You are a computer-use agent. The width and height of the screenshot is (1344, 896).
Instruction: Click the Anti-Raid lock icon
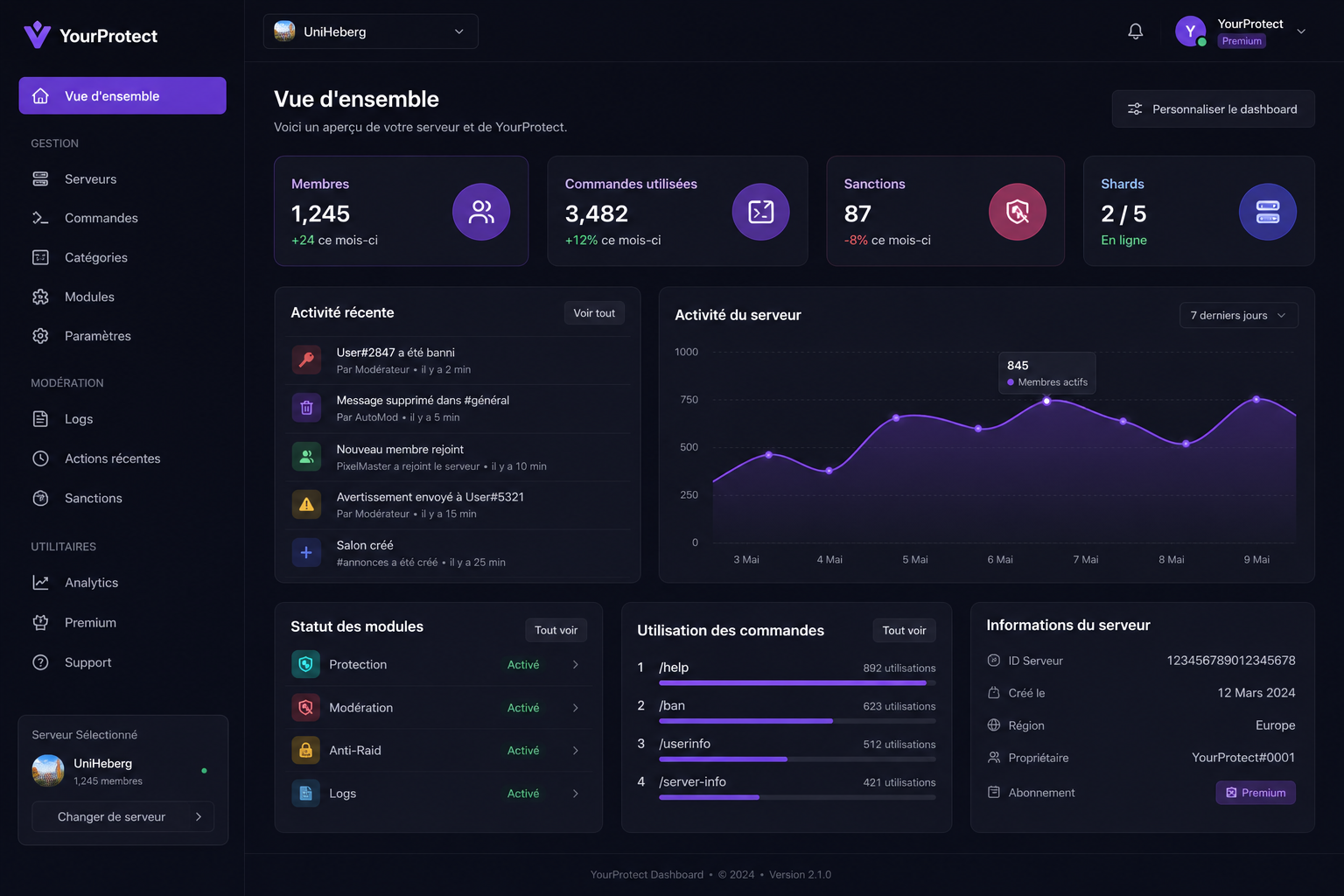(x=305, y=750)
